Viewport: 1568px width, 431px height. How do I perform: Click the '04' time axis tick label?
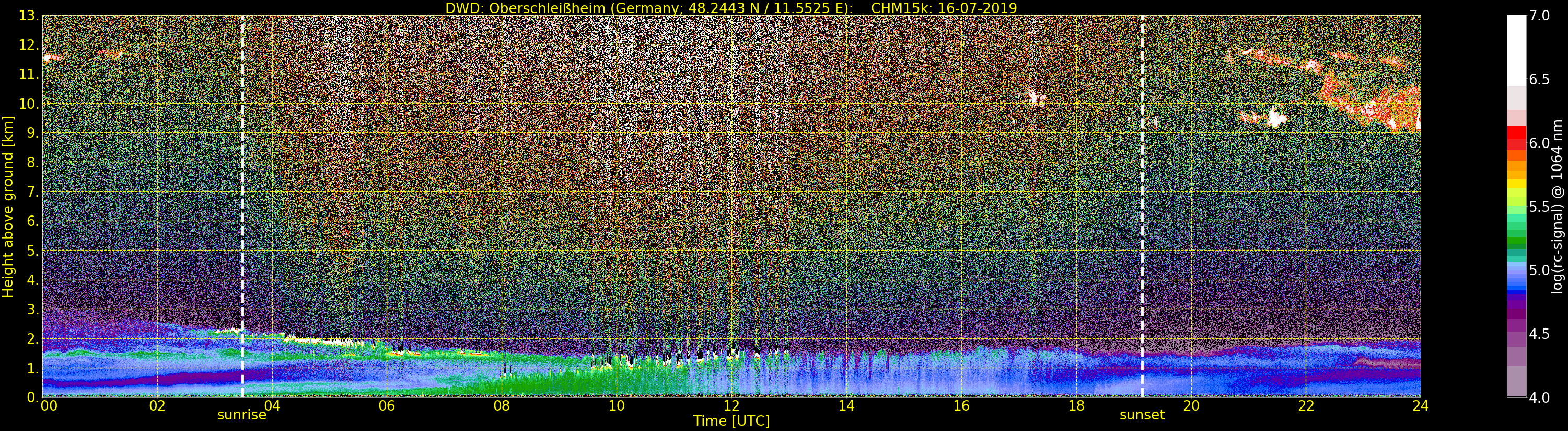pos(272,406)
